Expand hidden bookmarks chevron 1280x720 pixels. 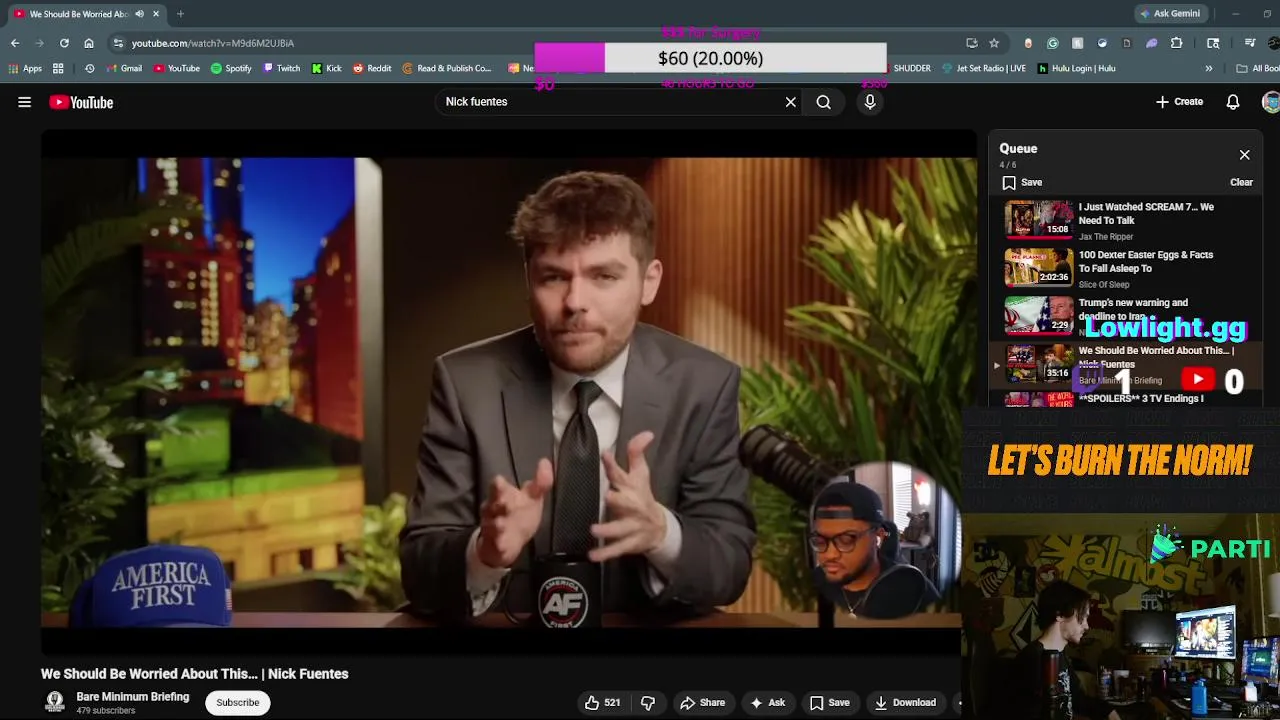tap(1208, 69)
